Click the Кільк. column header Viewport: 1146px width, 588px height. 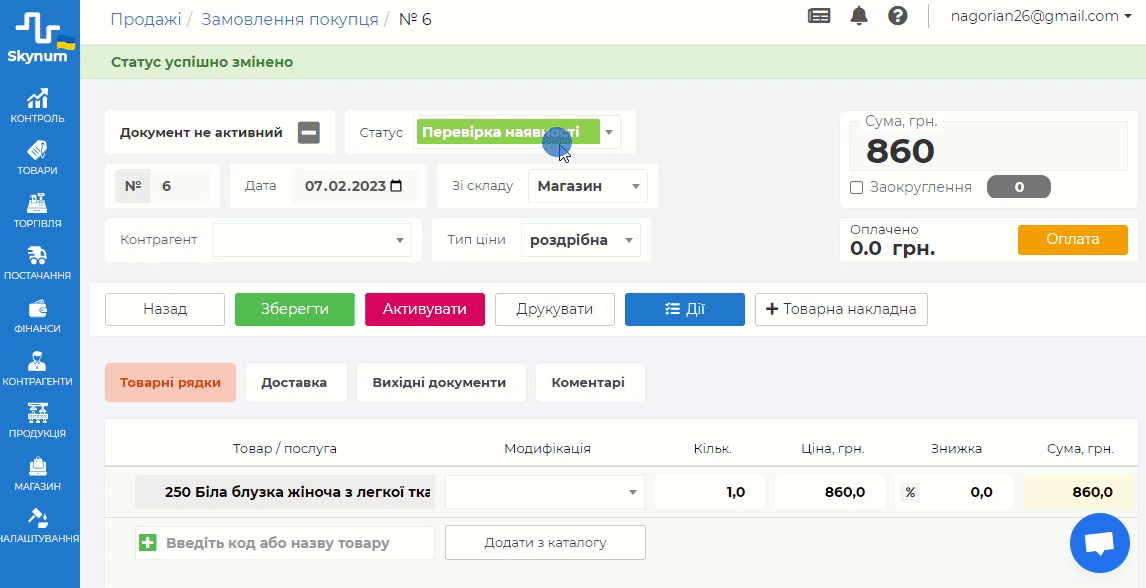pos(713,448)
